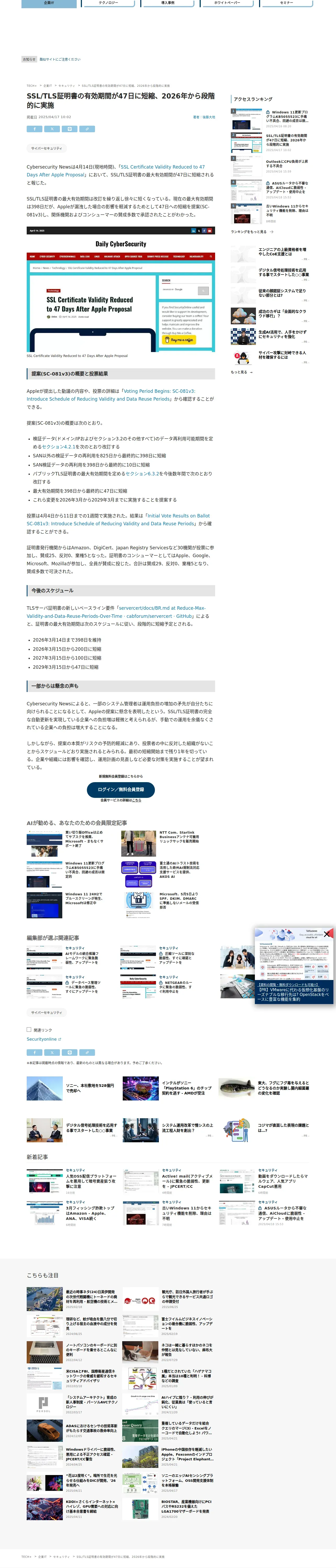Viewport: 336px width, 1568px height.
Task: Toggle the 関連リンク checkbox
Action: click(29, 1030)
